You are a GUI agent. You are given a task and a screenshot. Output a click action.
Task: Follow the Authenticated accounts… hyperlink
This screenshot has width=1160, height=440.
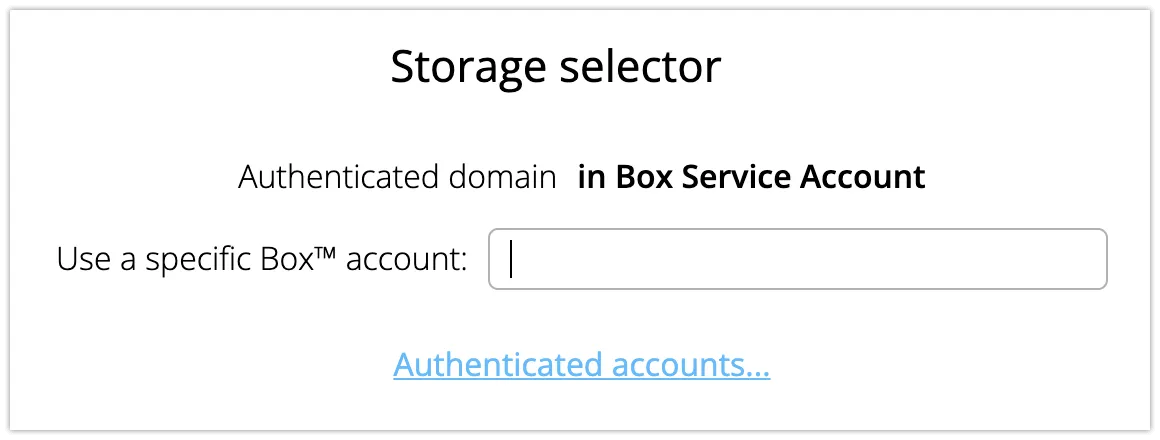581,364
